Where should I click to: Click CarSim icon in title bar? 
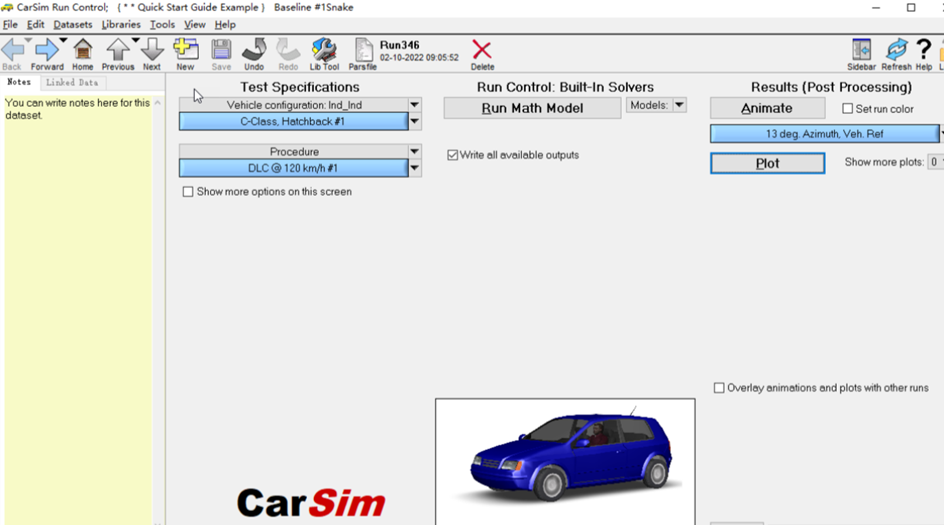pyautogui.click(x=7, y=7)
